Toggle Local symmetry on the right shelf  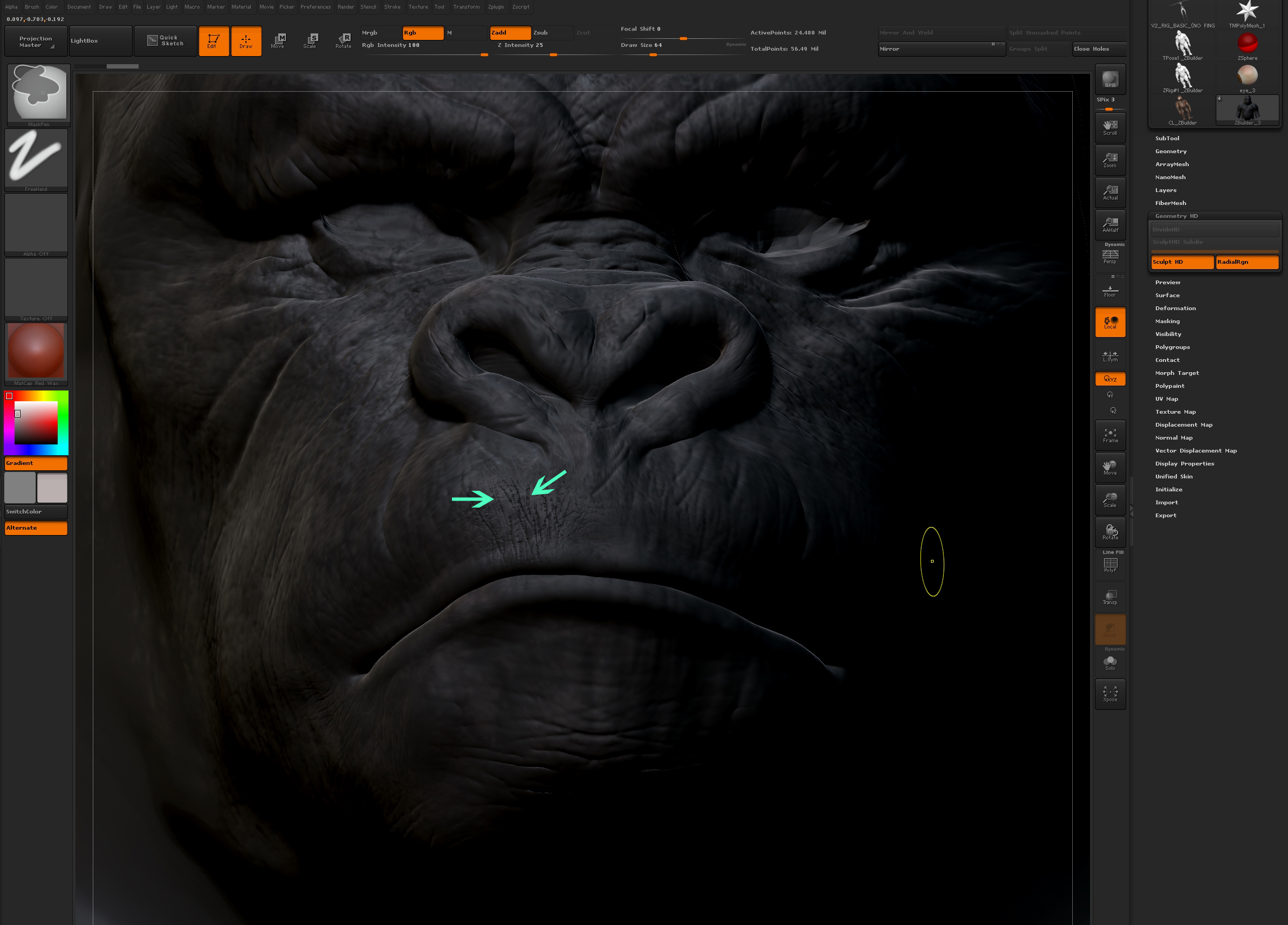[1109, 322]
